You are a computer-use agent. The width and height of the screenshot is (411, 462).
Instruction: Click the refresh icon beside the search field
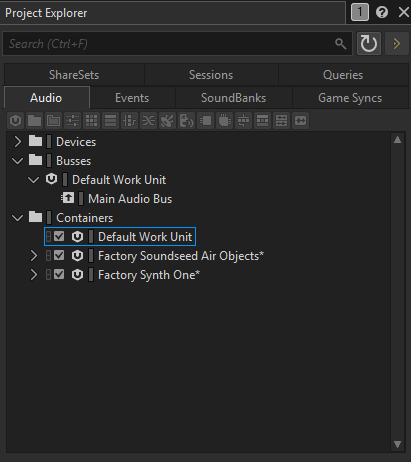click(x=369, y=44)
